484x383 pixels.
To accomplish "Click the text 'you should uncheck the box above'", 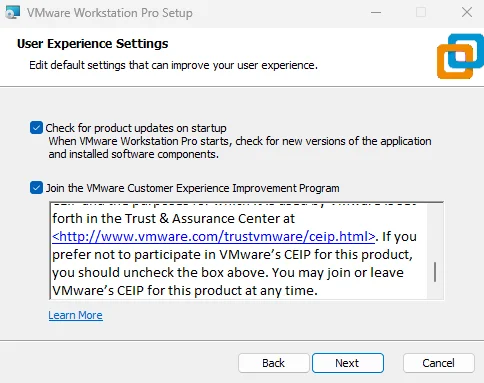I will tap(160, 273).
